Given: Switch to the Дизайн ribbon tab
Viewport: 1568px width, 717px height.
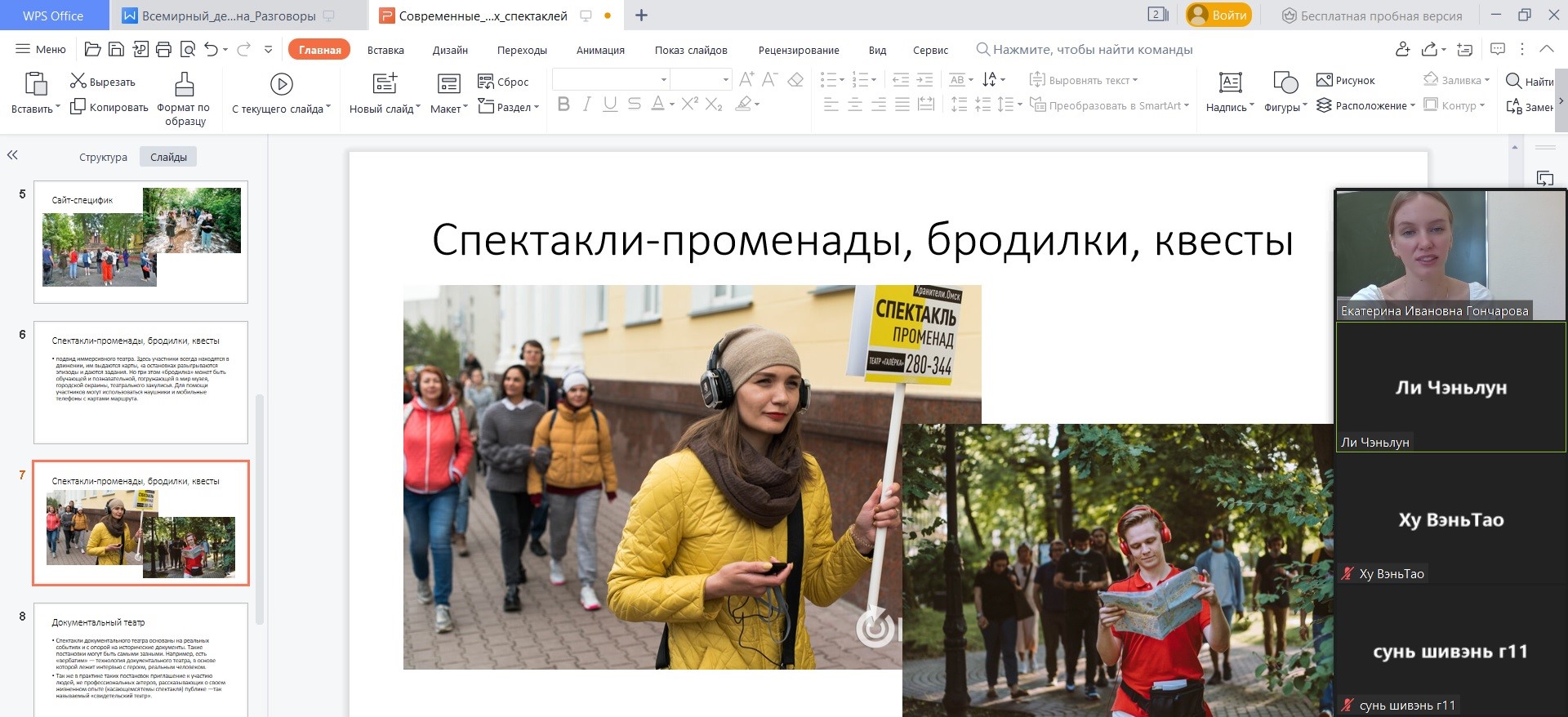Looking at the screenshot, I should [x=450, y=50].
